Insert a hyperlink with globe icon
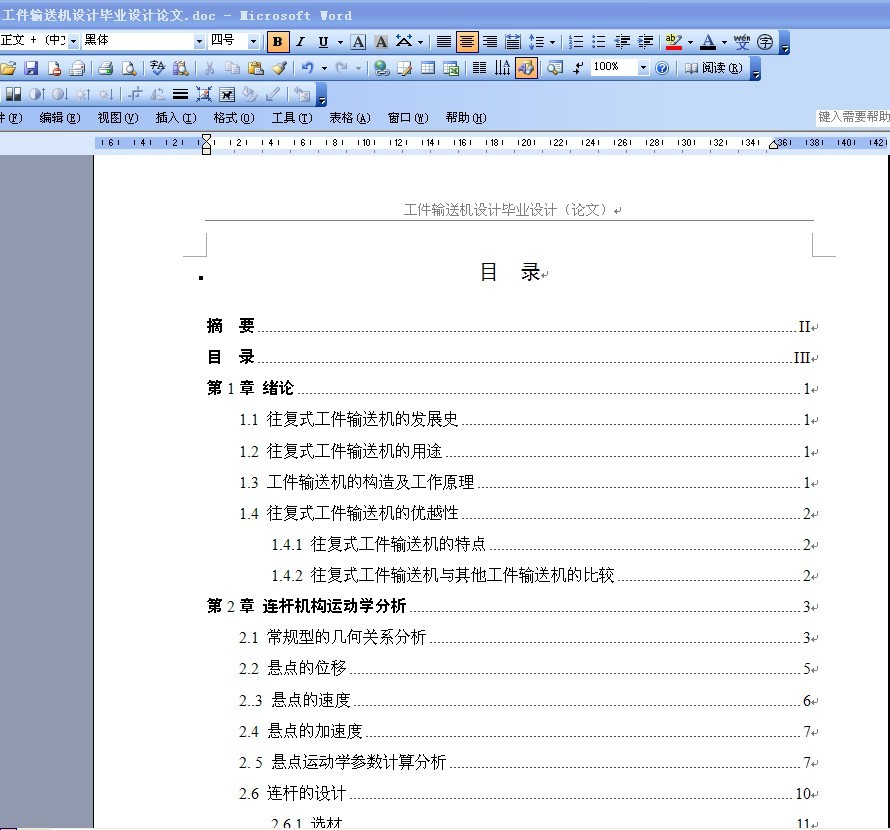The width and height of the screenshot is (890, 830). point(381,68)
